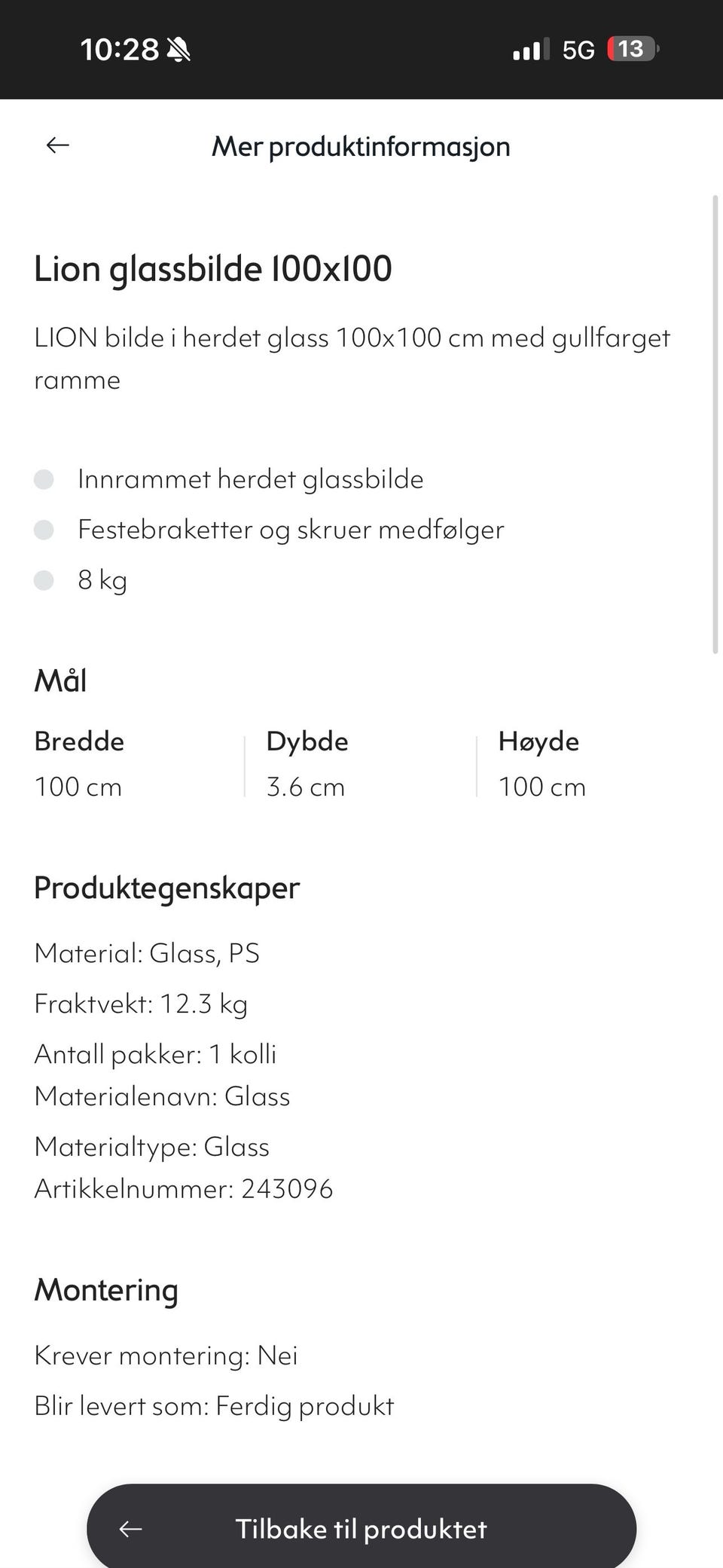Tap the back arrow at top left
The image size is (723, 1568).
[56, 145]
